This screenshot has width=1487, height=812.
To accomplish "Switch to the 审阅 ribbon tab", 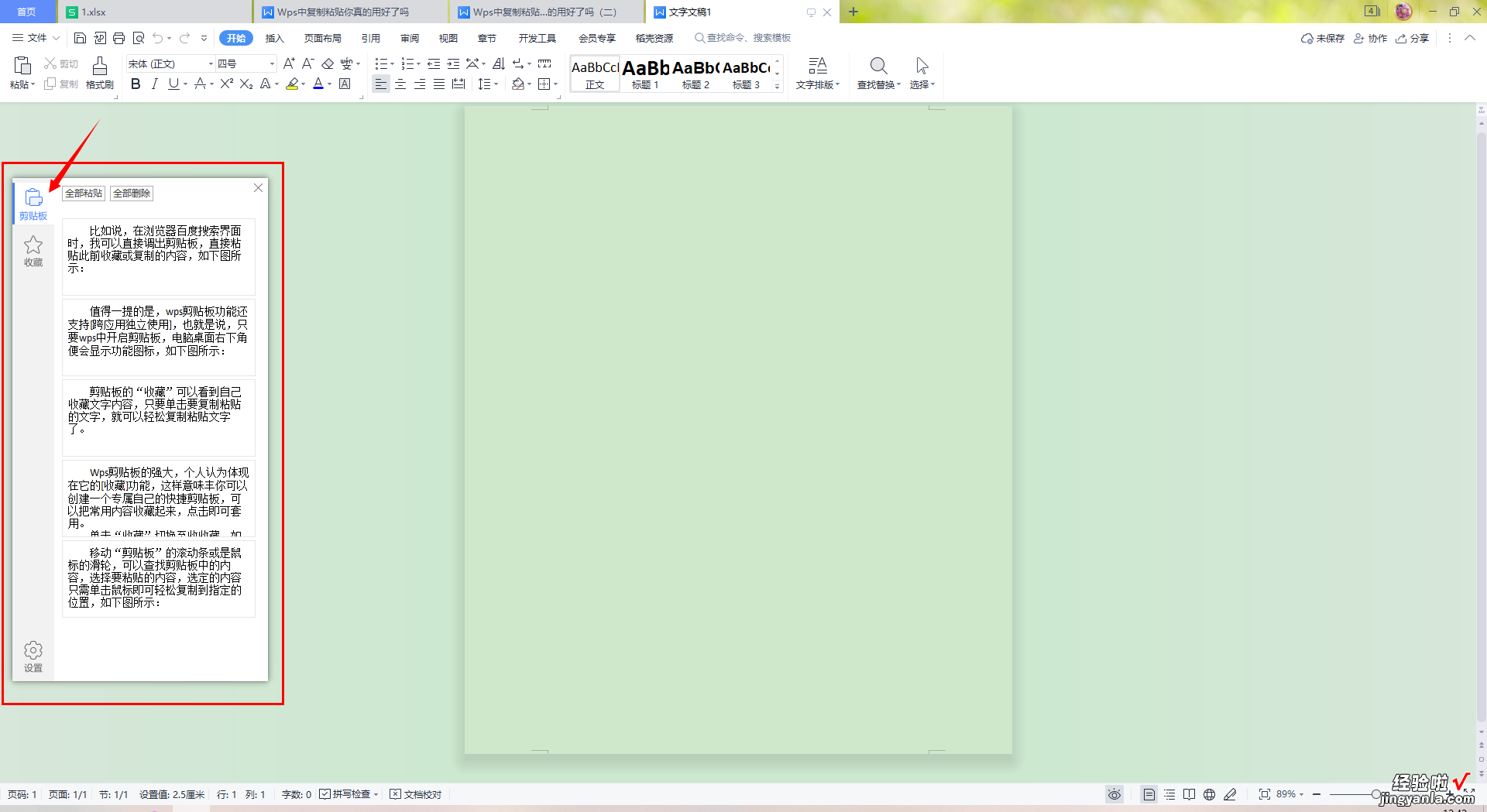I will pyautogui.click(x=410, y=38).
